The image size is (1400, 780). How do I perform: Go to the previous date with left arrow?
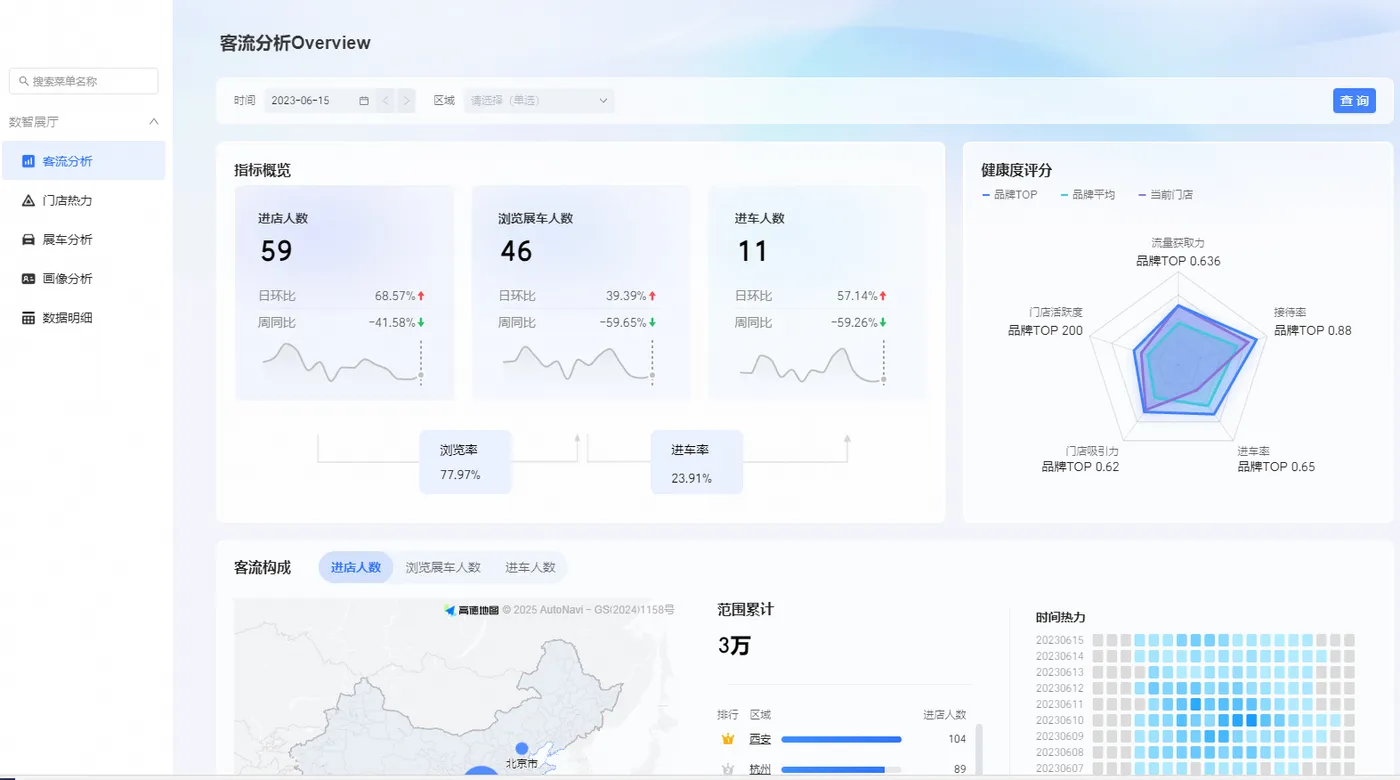tap(386, 100)
